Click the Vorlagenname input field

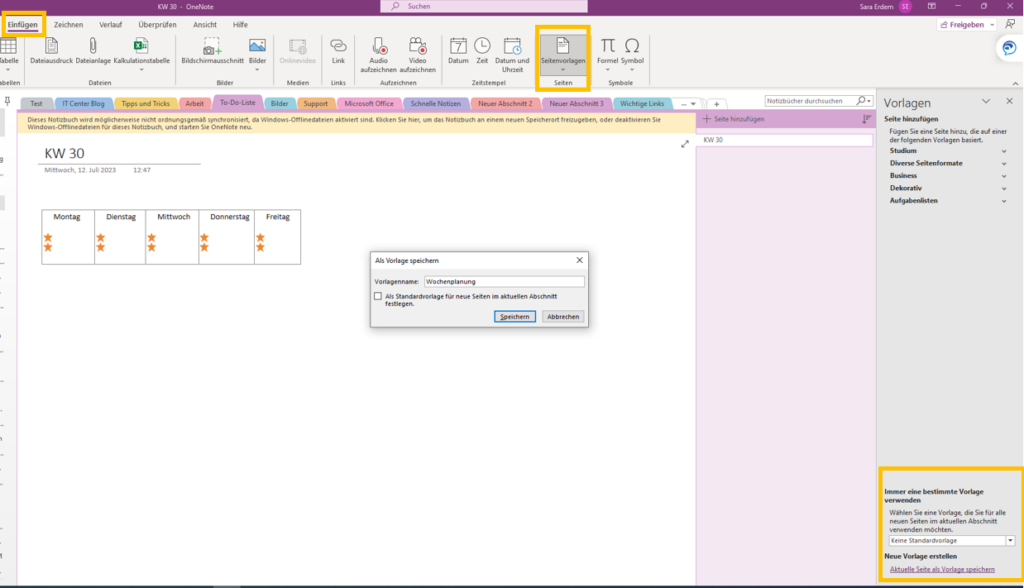point(504,281)
